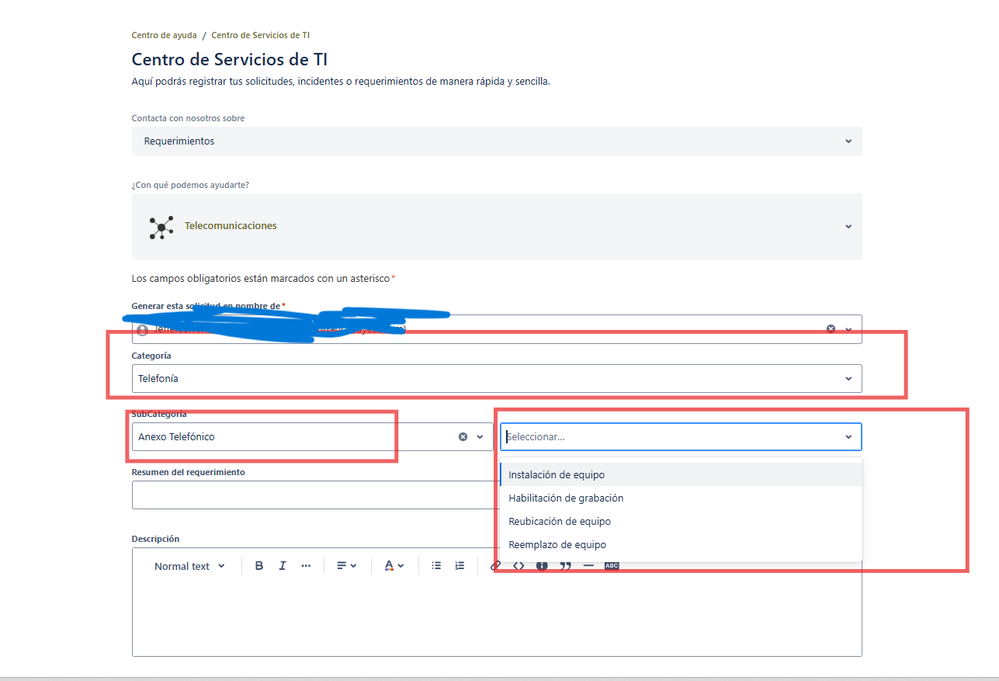Clear the SubCategoría Anexo Telefónico selection
The width and height of the screenshot is (999, 681).
click(x=463, y=437)
